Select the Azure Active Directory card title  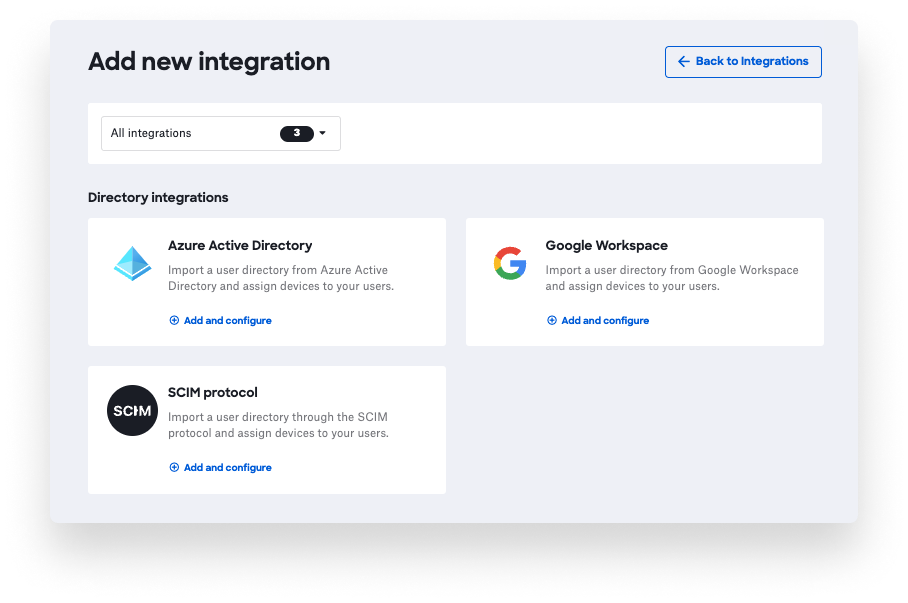coord(240,246)
